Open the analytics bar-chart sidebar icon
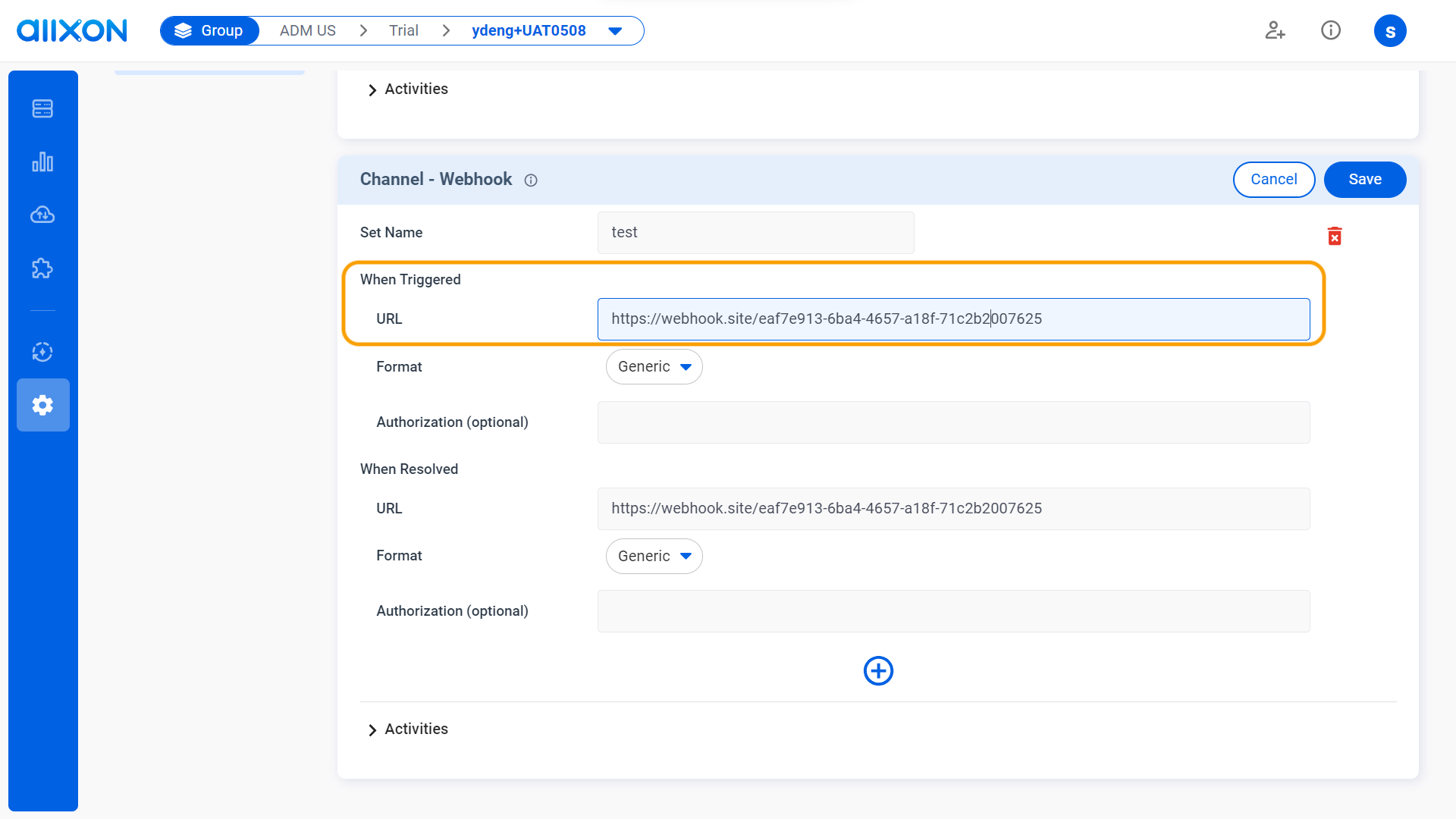Screen dimensions: 1456x819 [42, 162]
